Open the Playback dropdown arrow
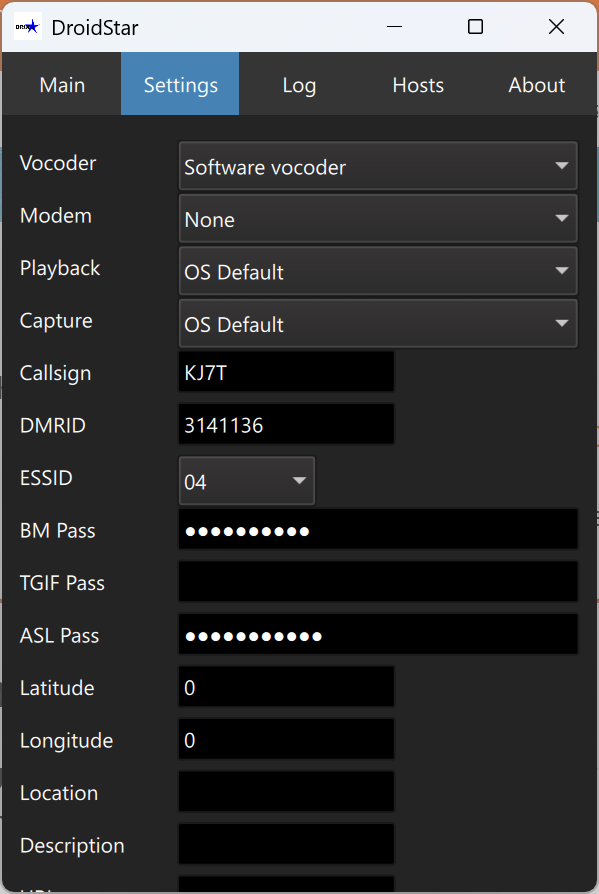The image size is (599, 894). (561, 271)
